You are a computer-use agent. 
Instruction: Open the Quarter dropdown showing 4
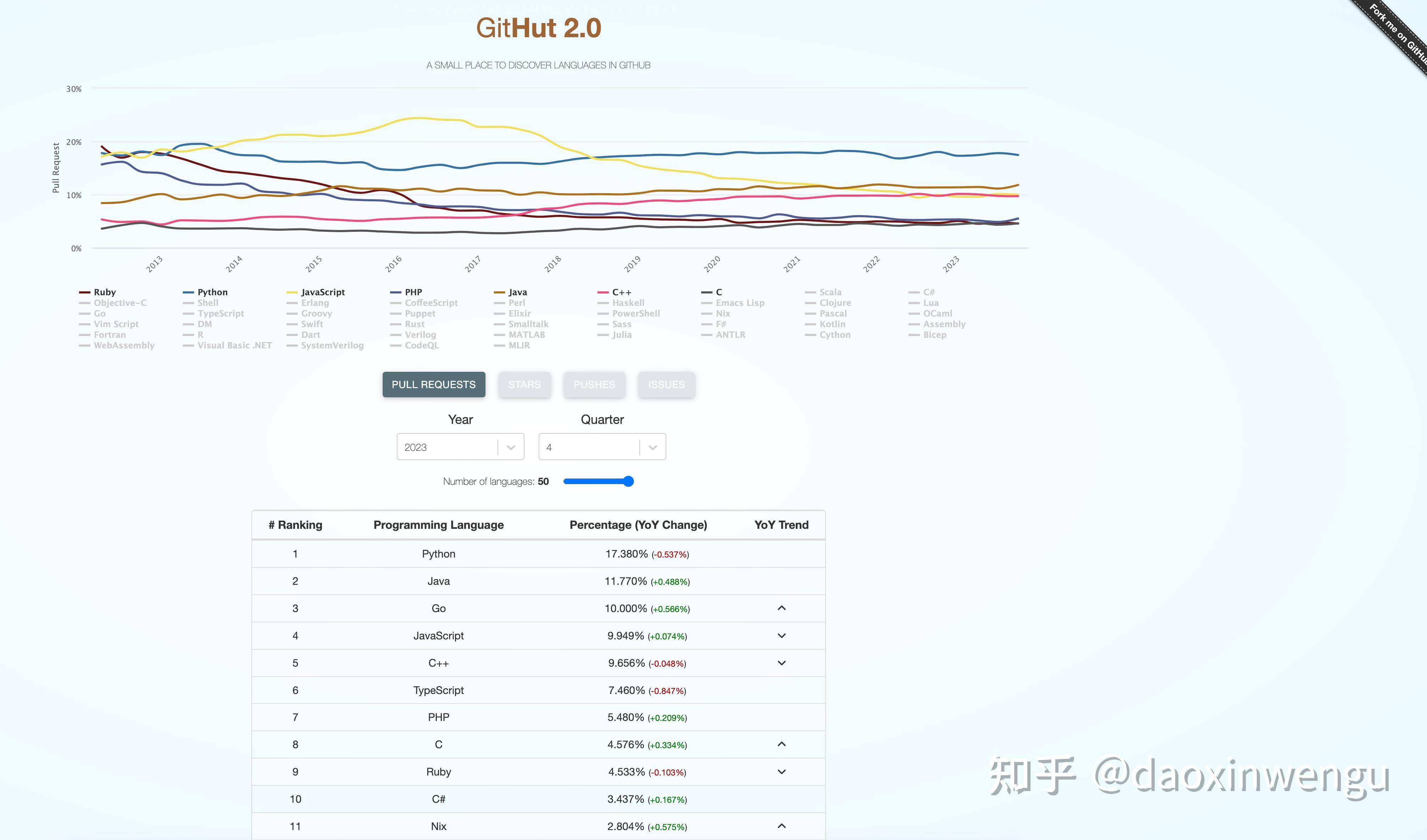pyautogui.click(x=602, y=447)
